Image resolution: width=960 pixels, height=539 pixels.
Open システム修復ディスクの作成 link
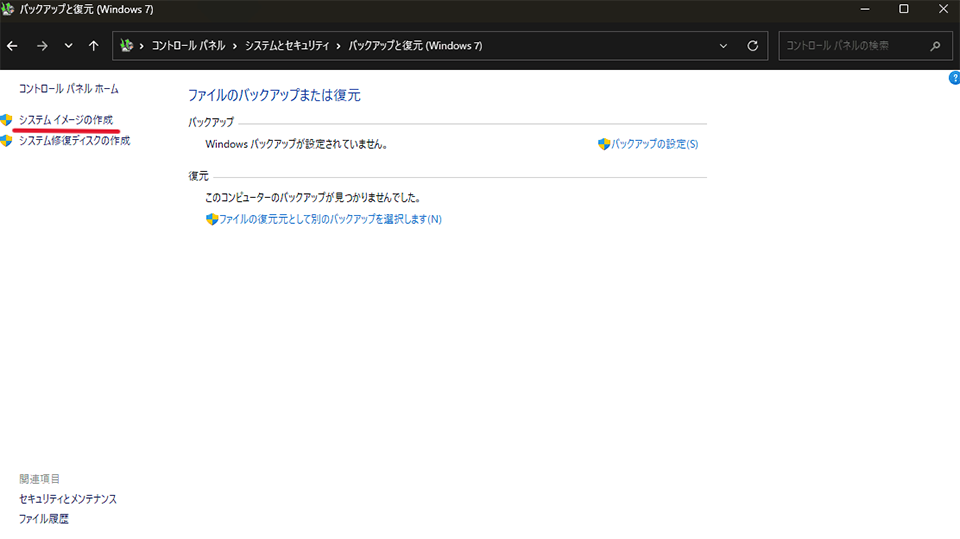tap(75, 141)
